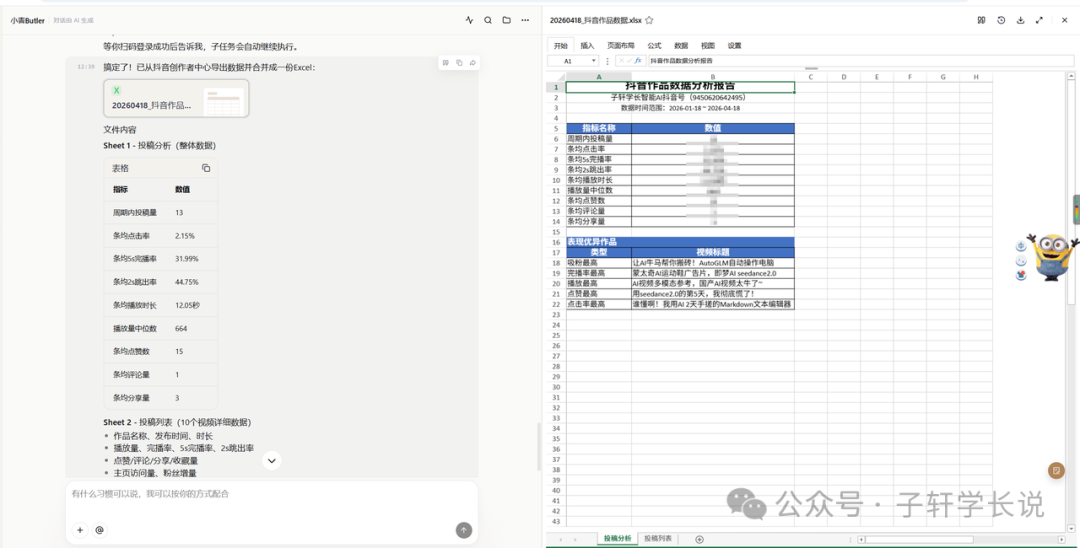This screenshot has width=1080, height=548.
Task: Click the plus attachment button in the input box
Action: coord(80,530)
